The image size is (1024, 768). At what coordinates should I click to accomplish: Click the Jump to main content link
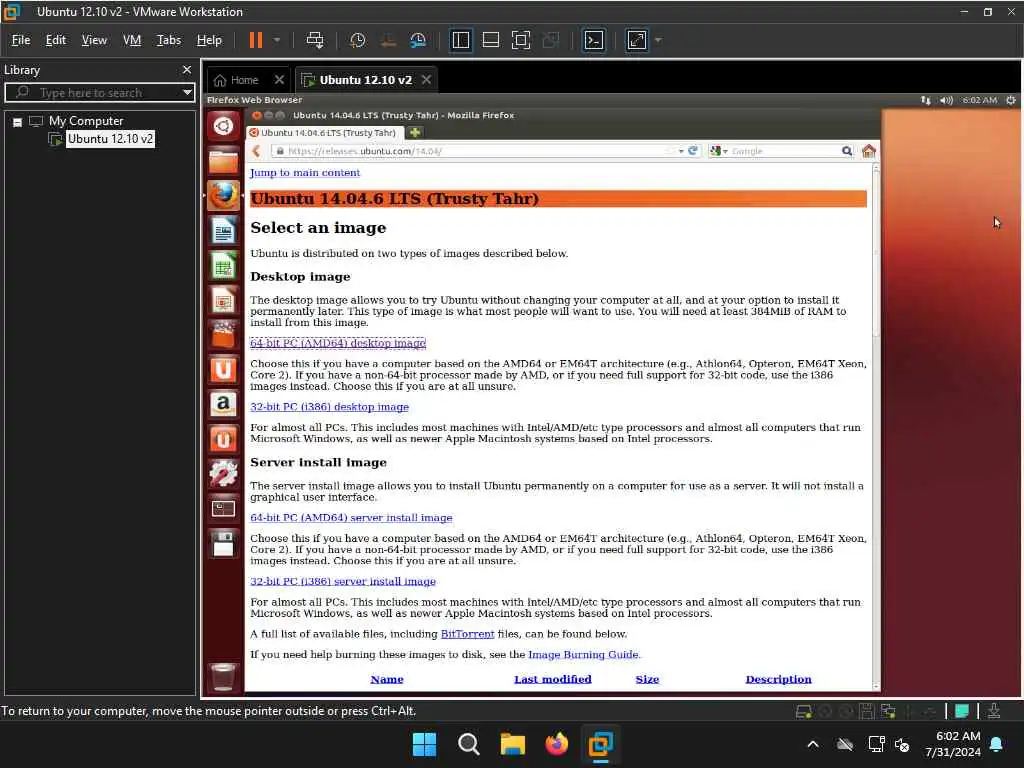pyautogui.click(x=305, y=172)
